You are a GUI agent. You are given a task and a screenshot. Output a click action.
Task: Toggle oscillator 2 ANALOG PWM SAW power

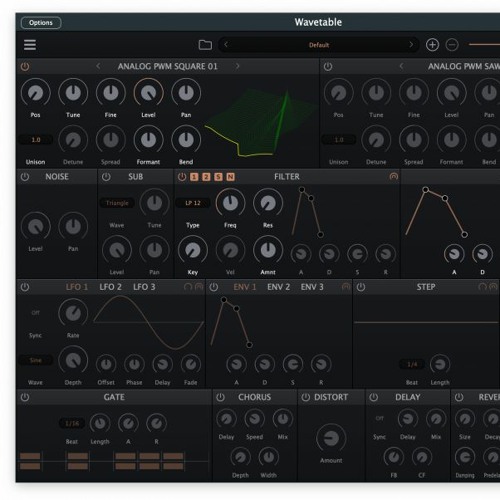328,66
